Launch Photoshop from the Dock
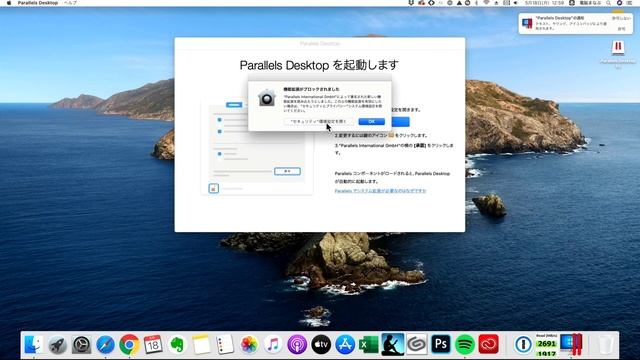The height and width of the screenshot is (360, 640). 440,345
